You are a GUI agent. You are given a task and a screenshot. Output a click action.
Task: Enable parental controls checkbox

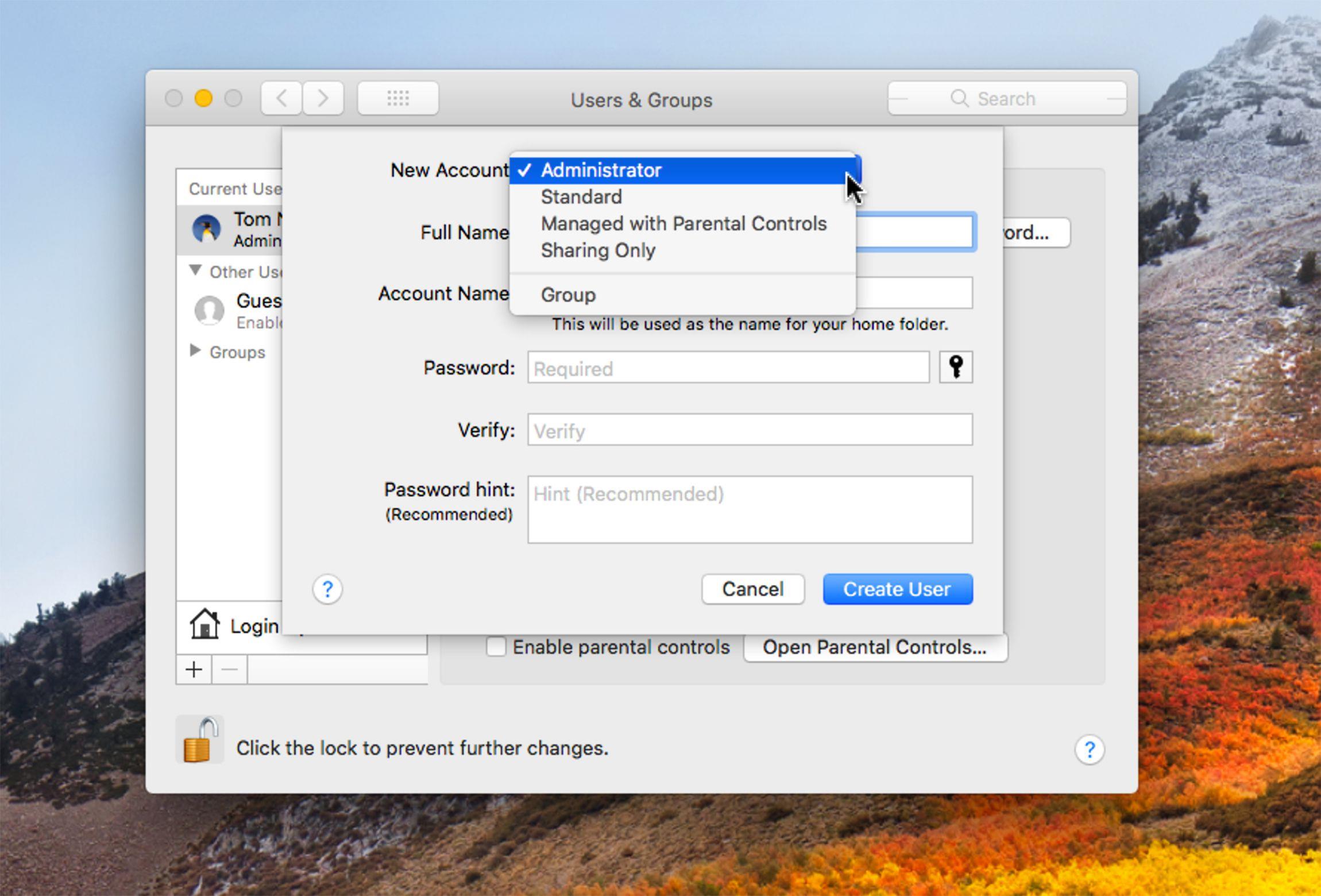point(496,647)
